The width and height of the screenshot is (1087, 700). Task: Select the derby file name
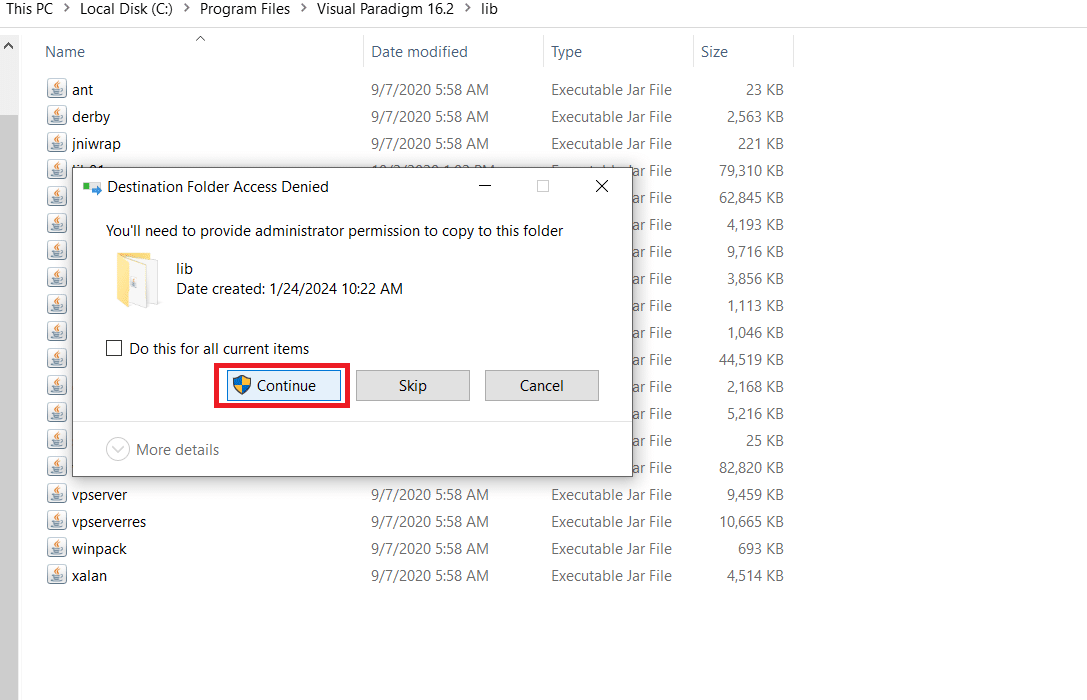click(91, 116)
